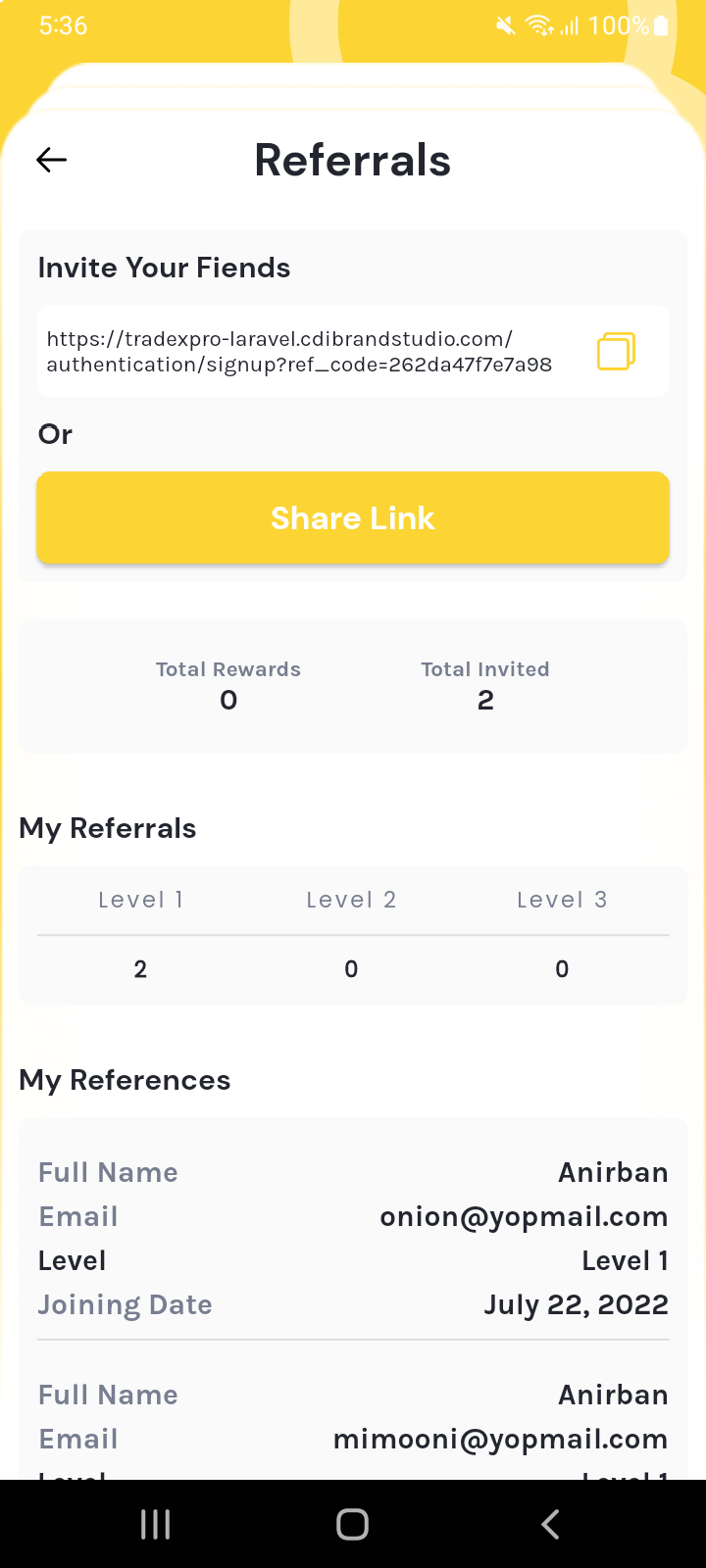Copy the referral link with the copy icon
The height and width of the screenshot is (1568, 706).
(x=616, y=351)
